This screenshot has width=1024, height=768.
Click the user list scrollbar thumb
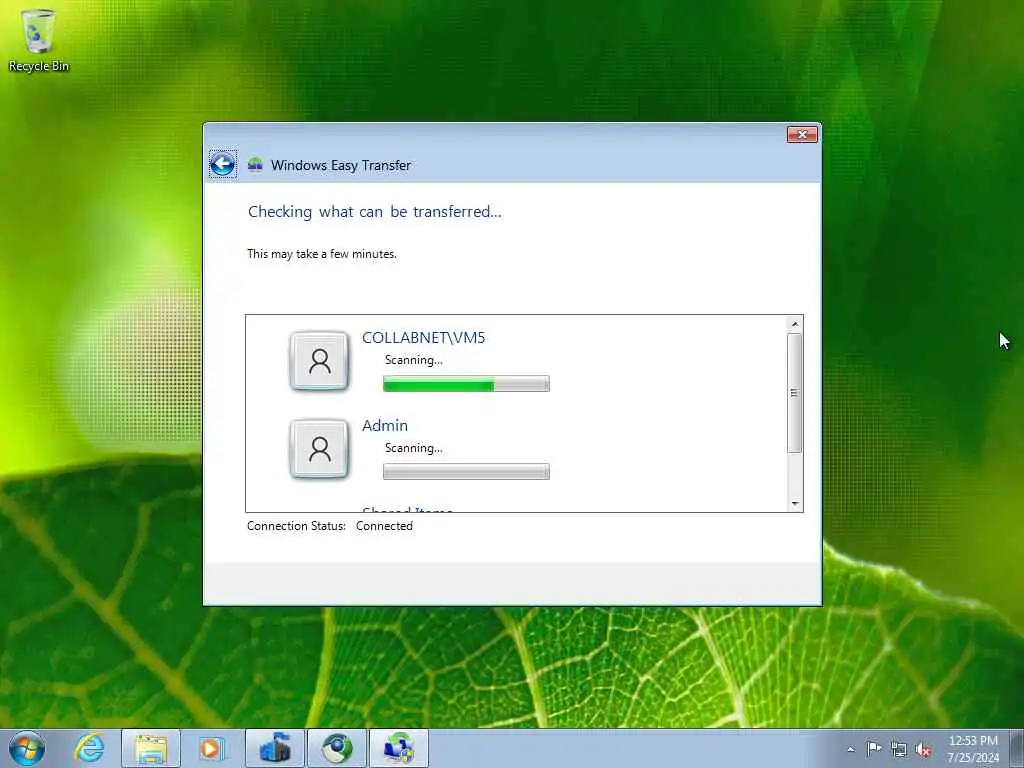tap(794, 392)
